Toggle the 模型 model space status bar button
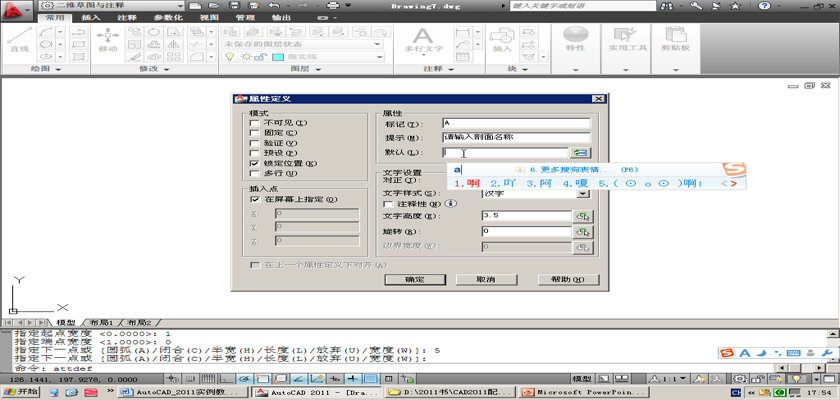Viewport: 840px width, 400px height. [582, 379]
